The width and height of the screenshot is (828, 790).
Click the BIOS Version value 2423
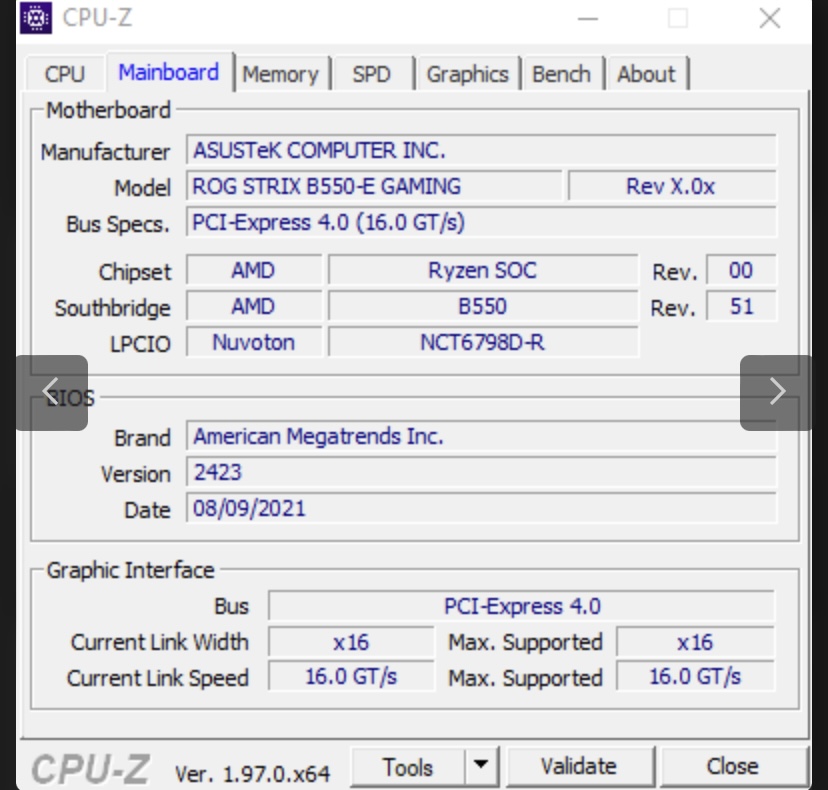[481, 472]
